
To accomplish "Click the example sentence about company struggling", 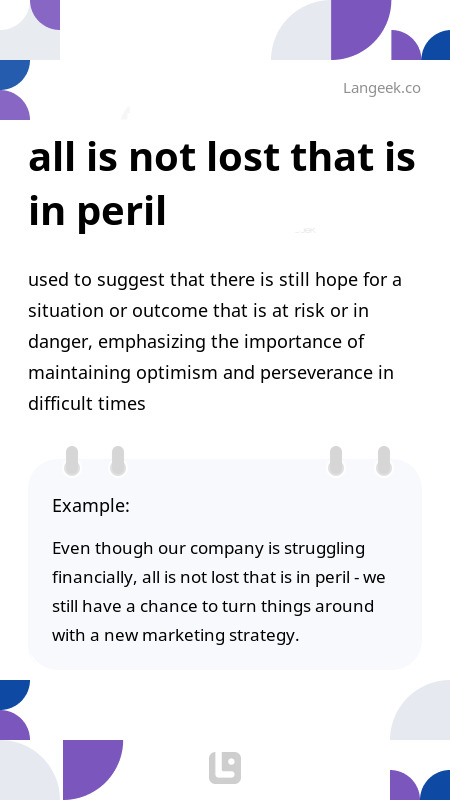I will pos(218,592).
